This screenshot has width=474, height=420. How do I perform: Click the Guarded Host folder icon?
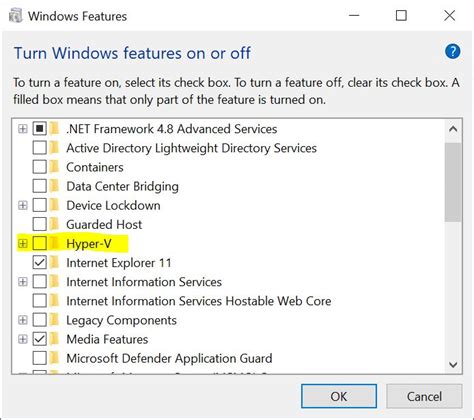[x=54, y=224]
